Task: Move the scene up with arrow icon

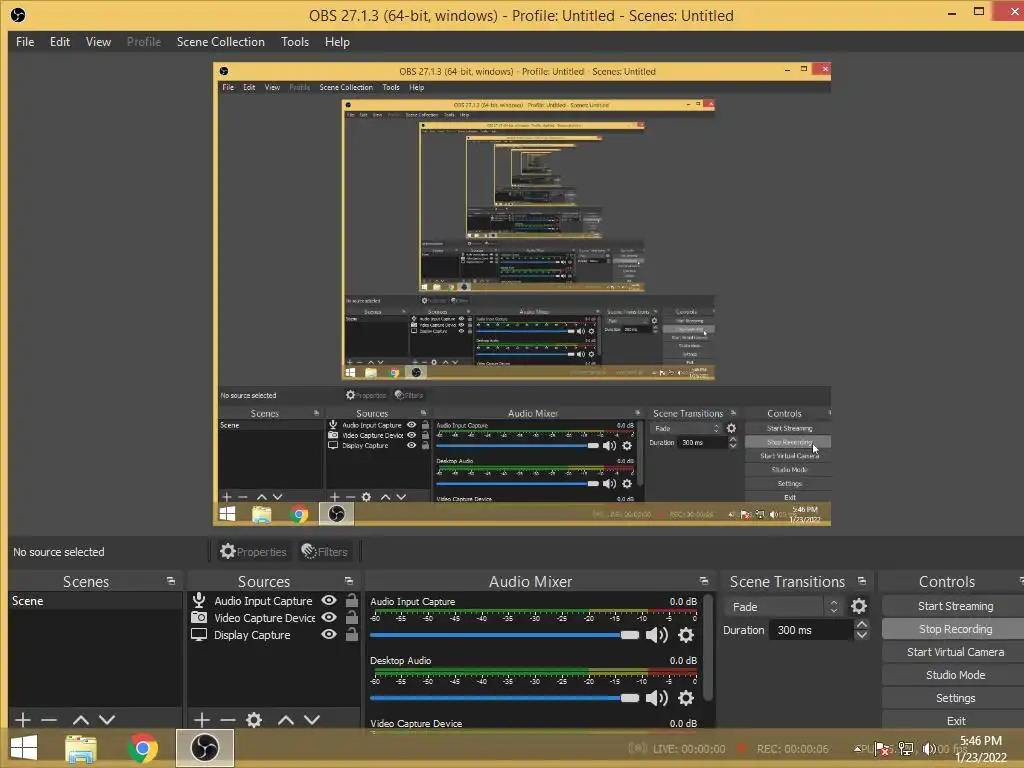Action: coord(81,720)
